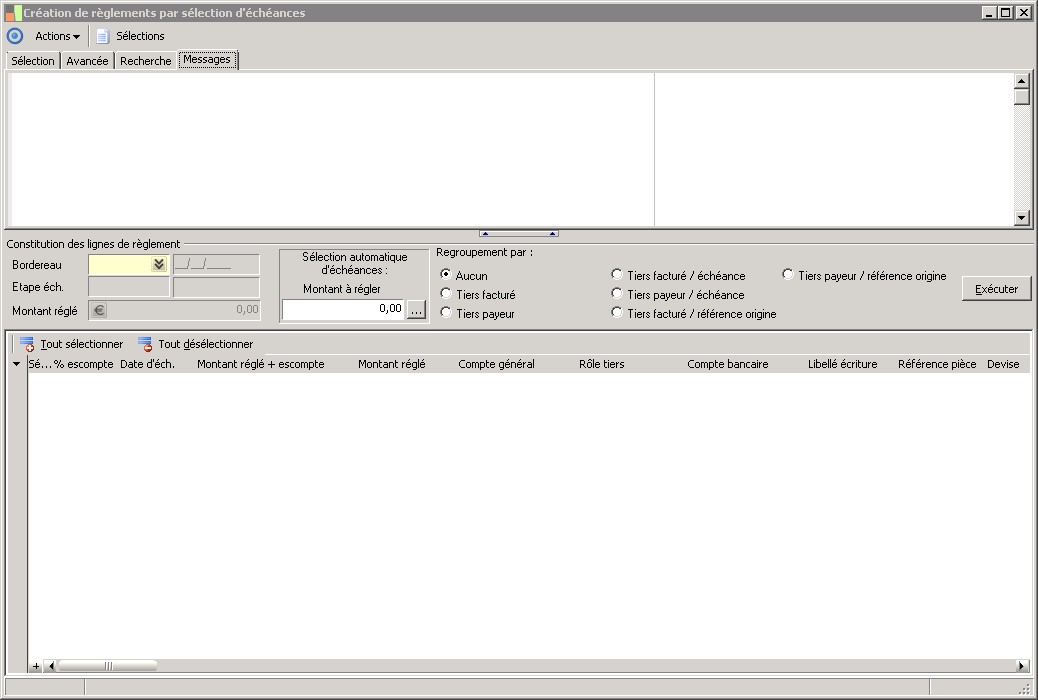Screen dimensions: 1038x700
Task: Click the Bordereau date field
Action: 216,265
